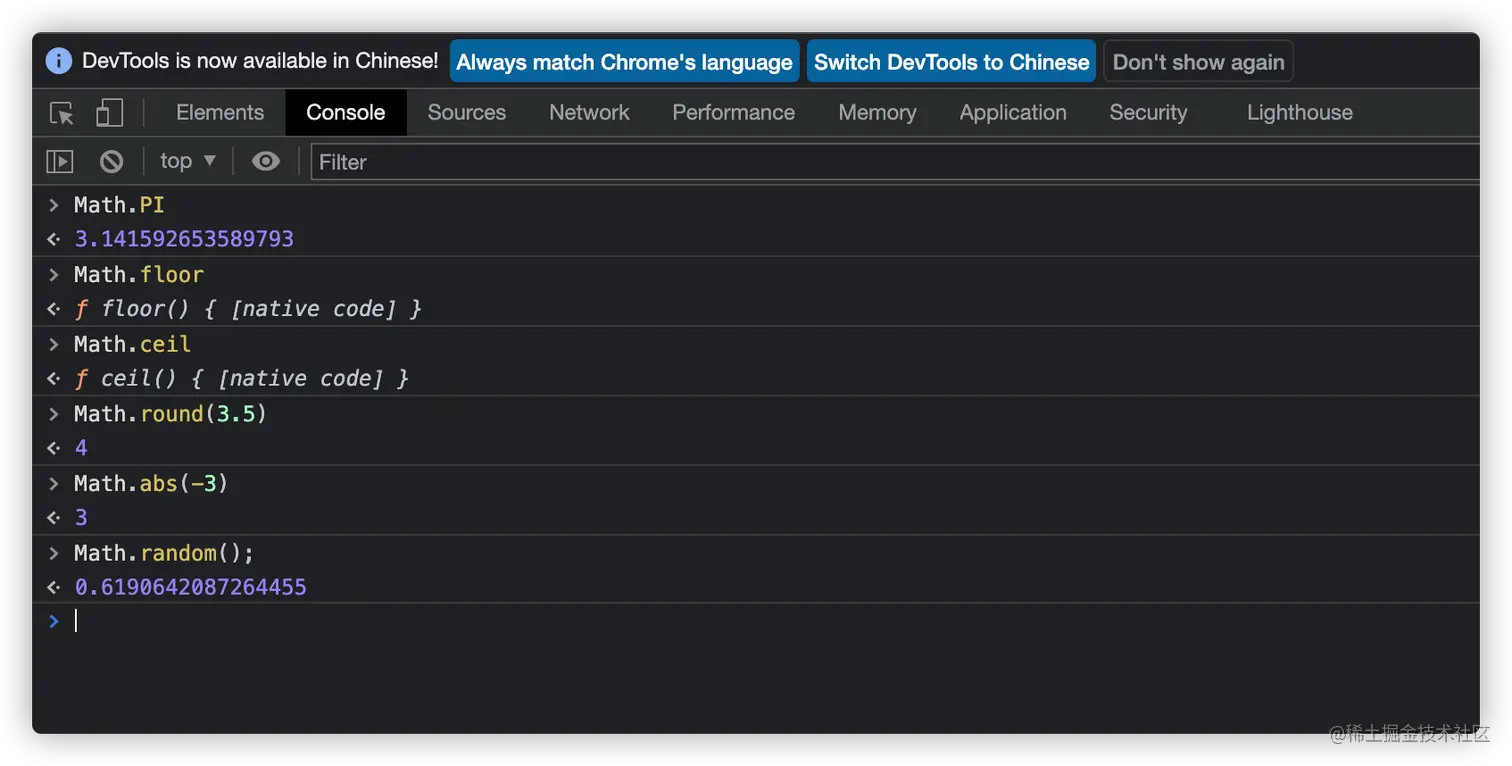The height and width of the screenshot is (766, 1512).
Task: Click the info icon in the language banner
Action: [59, 61]
